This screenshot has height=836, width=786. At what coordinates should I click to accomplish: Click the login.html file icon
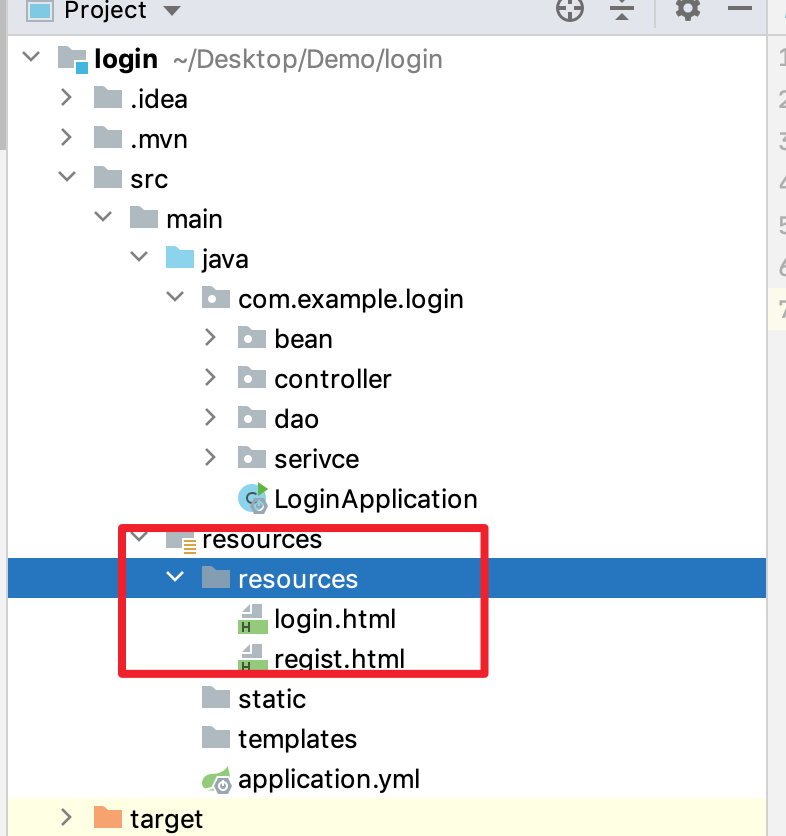252,618
